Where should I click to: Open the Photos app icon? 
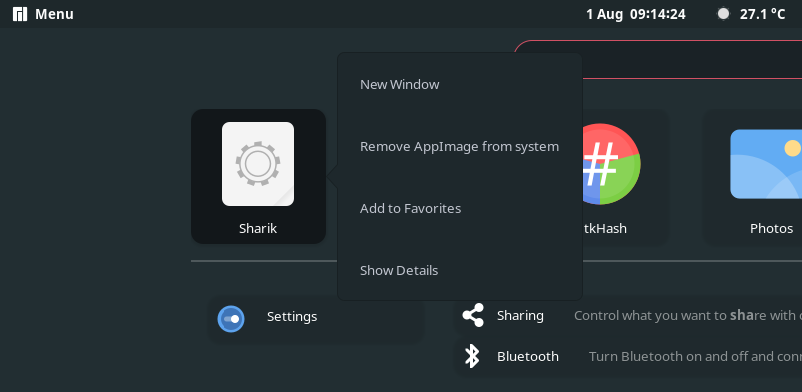click(766, 164)
